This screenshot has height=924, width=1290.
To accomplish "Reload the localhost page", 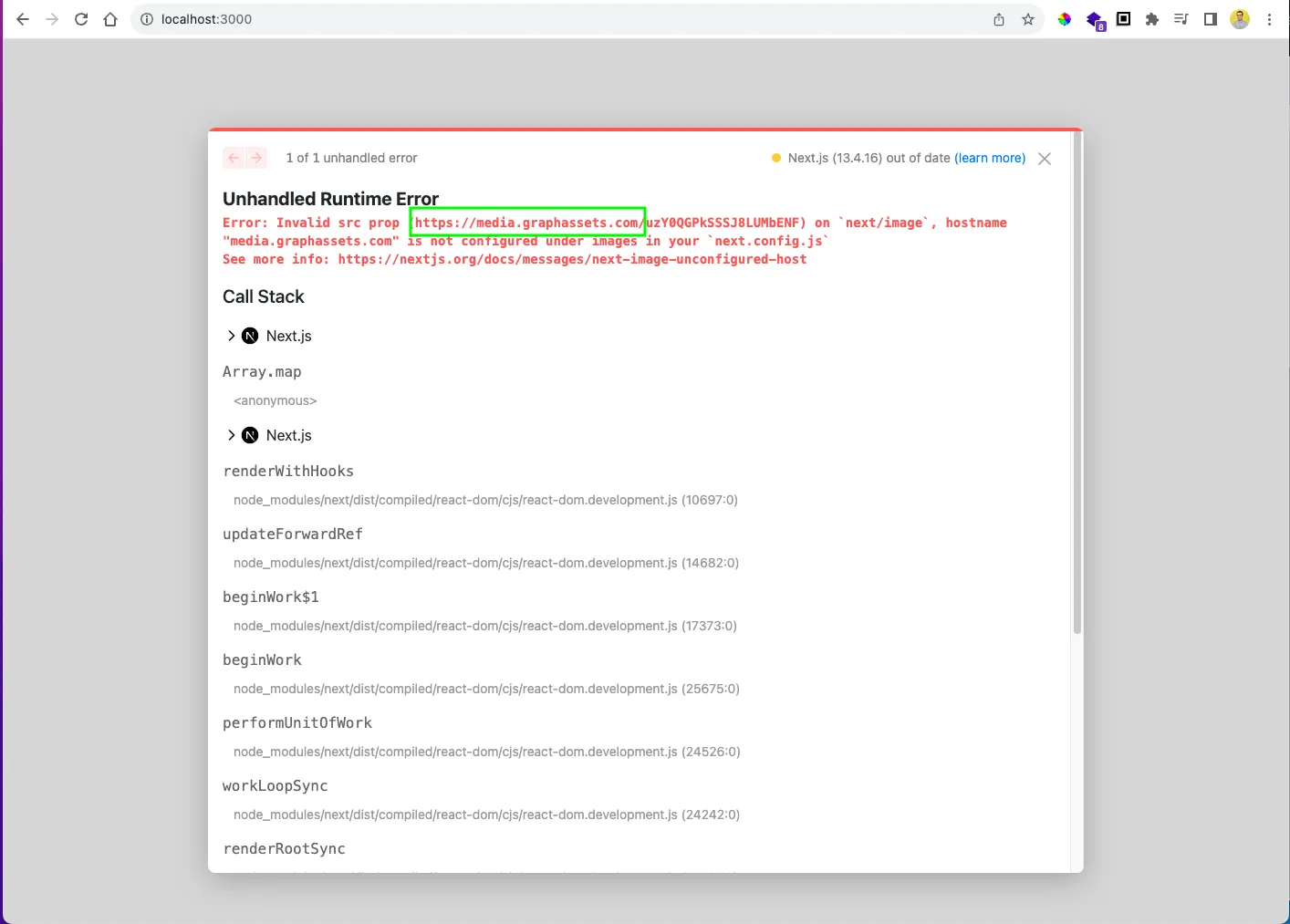I will [x=81, y=19].
